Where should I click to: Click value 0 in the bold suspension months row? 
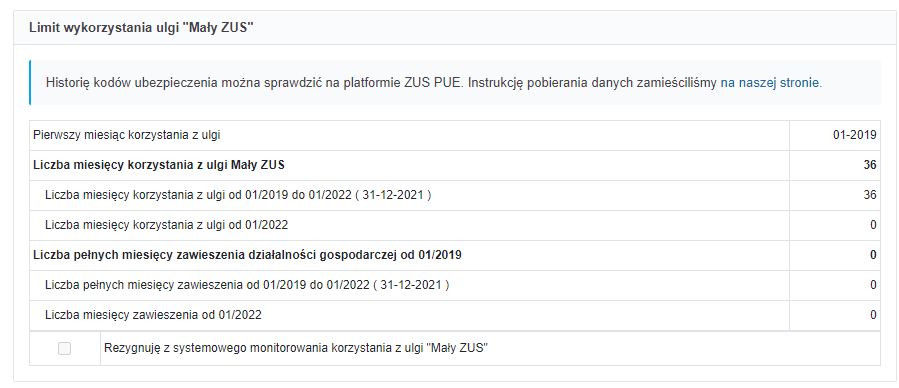[x=873, y=255]
